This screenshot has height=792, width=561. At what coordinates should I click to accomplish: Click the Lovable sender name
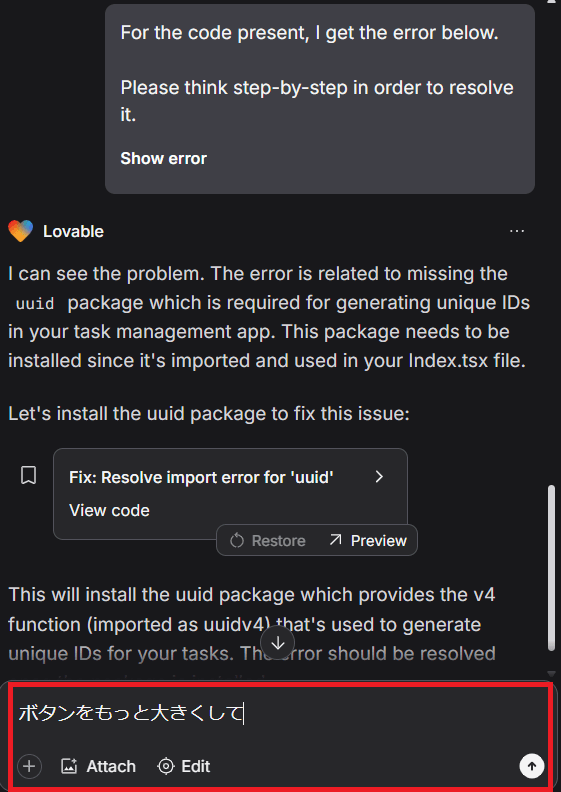(73, 231)
